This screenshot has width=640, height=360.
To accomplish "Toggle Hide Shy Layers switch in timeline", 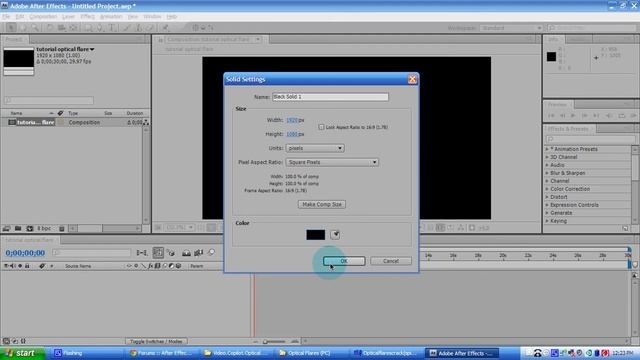I will [x=187, y=253].
